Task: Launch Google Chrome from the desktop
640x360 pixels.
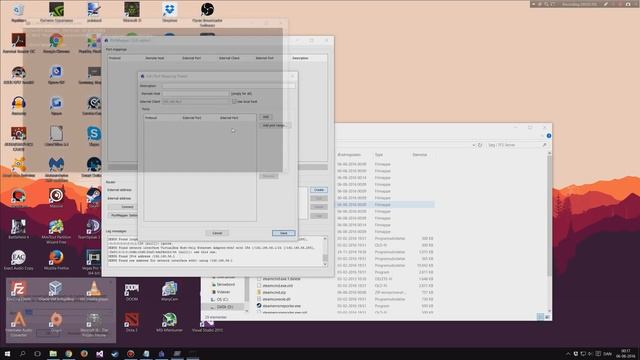Action: pyautogui.click(x=56, y=43)
